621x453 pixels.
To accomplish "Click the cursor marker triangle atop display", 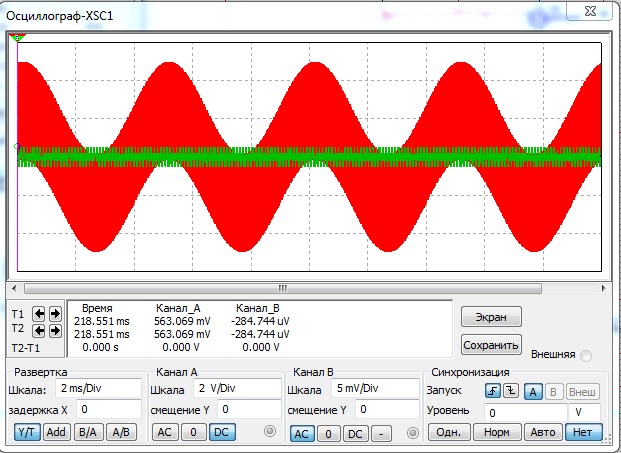I will click(17, 38).
